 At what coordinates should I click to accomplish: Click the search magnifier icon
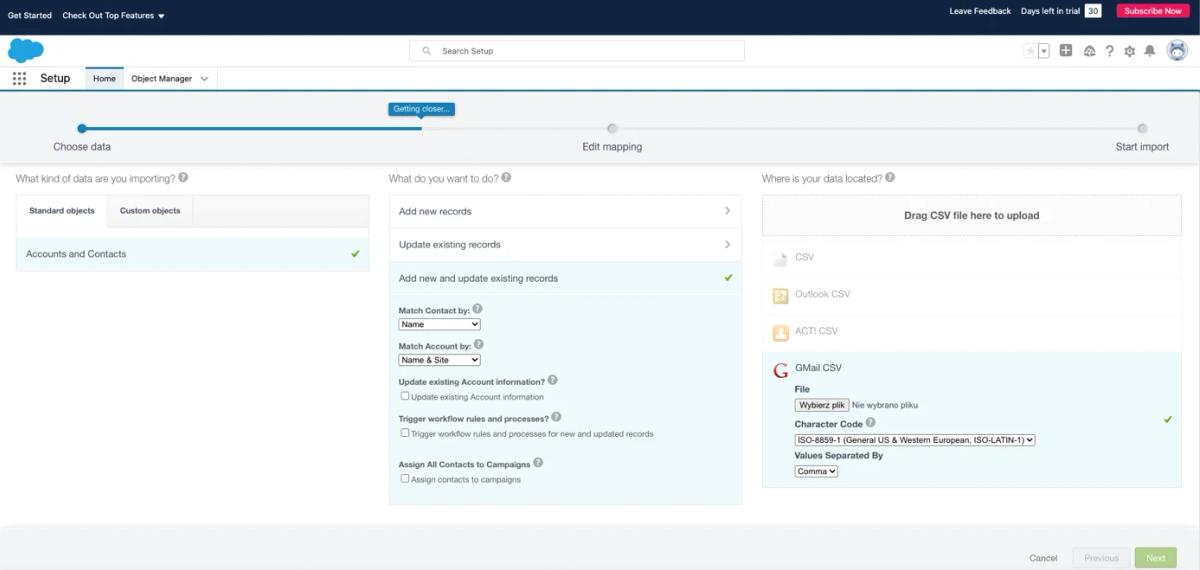(x=427, y=51)
